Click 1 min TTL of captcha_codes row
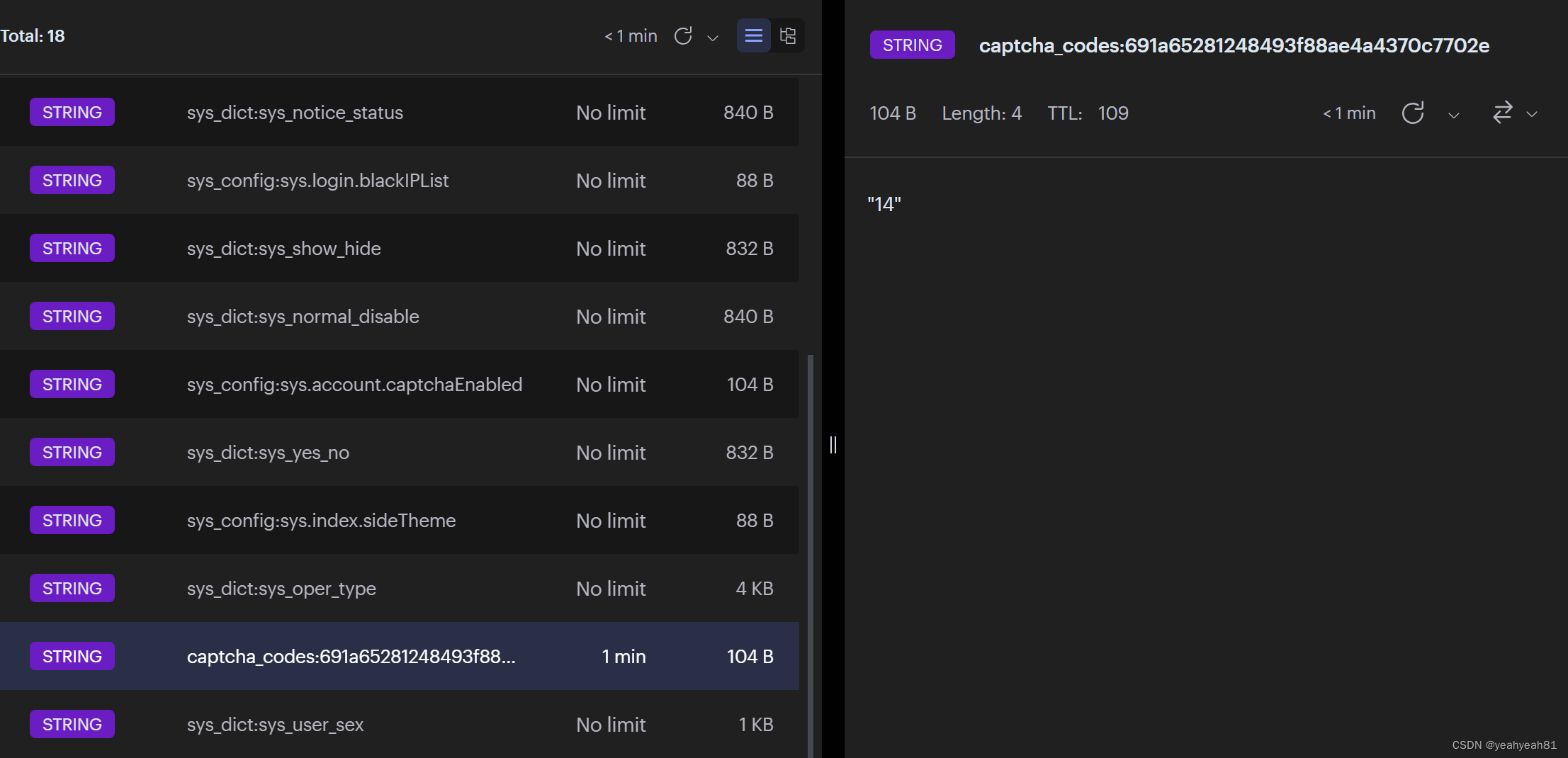This screenshot has height=758, width=1568. (x=624, y=657)
